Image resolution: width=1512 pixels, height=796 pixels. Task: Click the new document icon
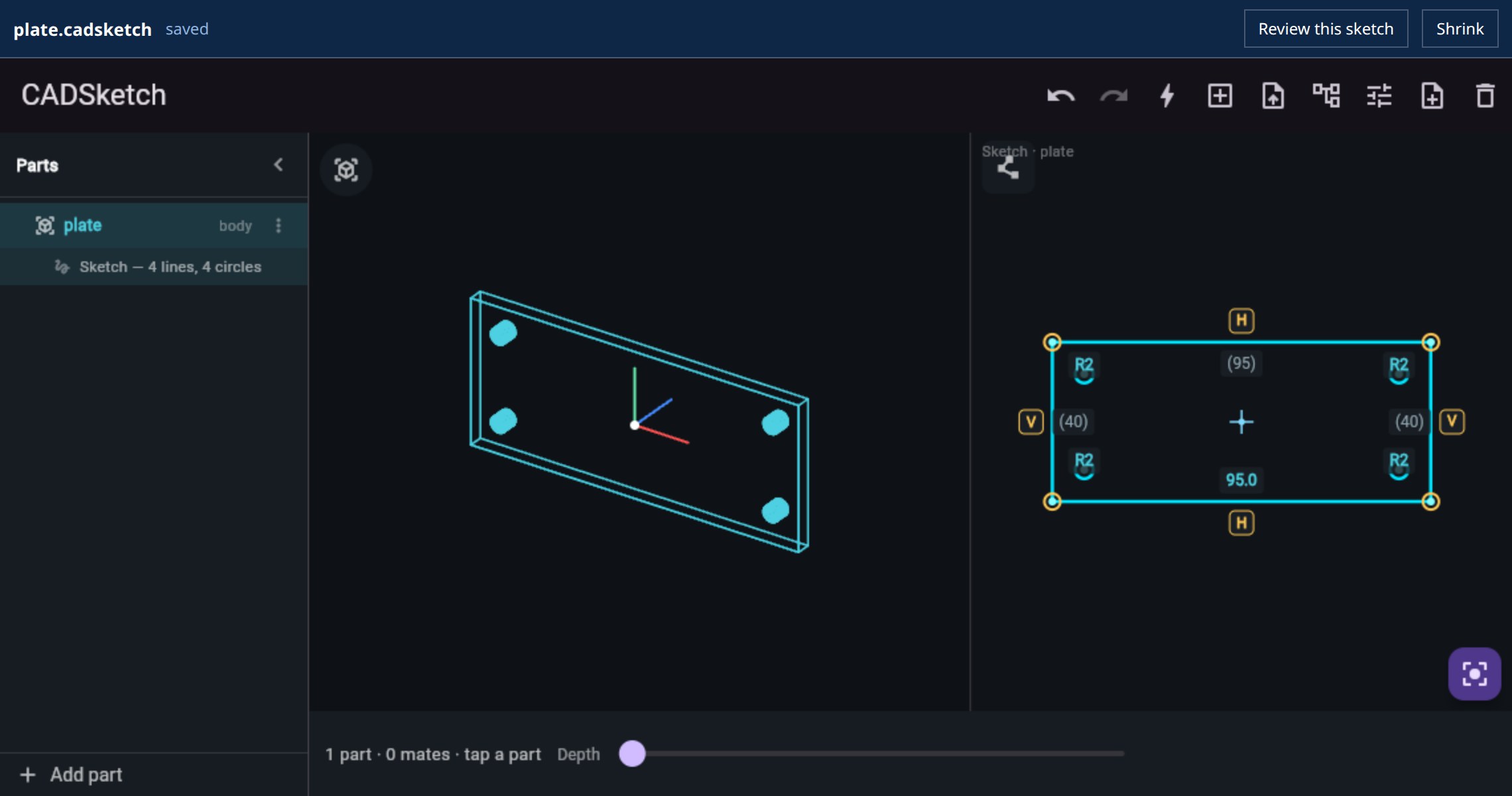[1432, 96]
